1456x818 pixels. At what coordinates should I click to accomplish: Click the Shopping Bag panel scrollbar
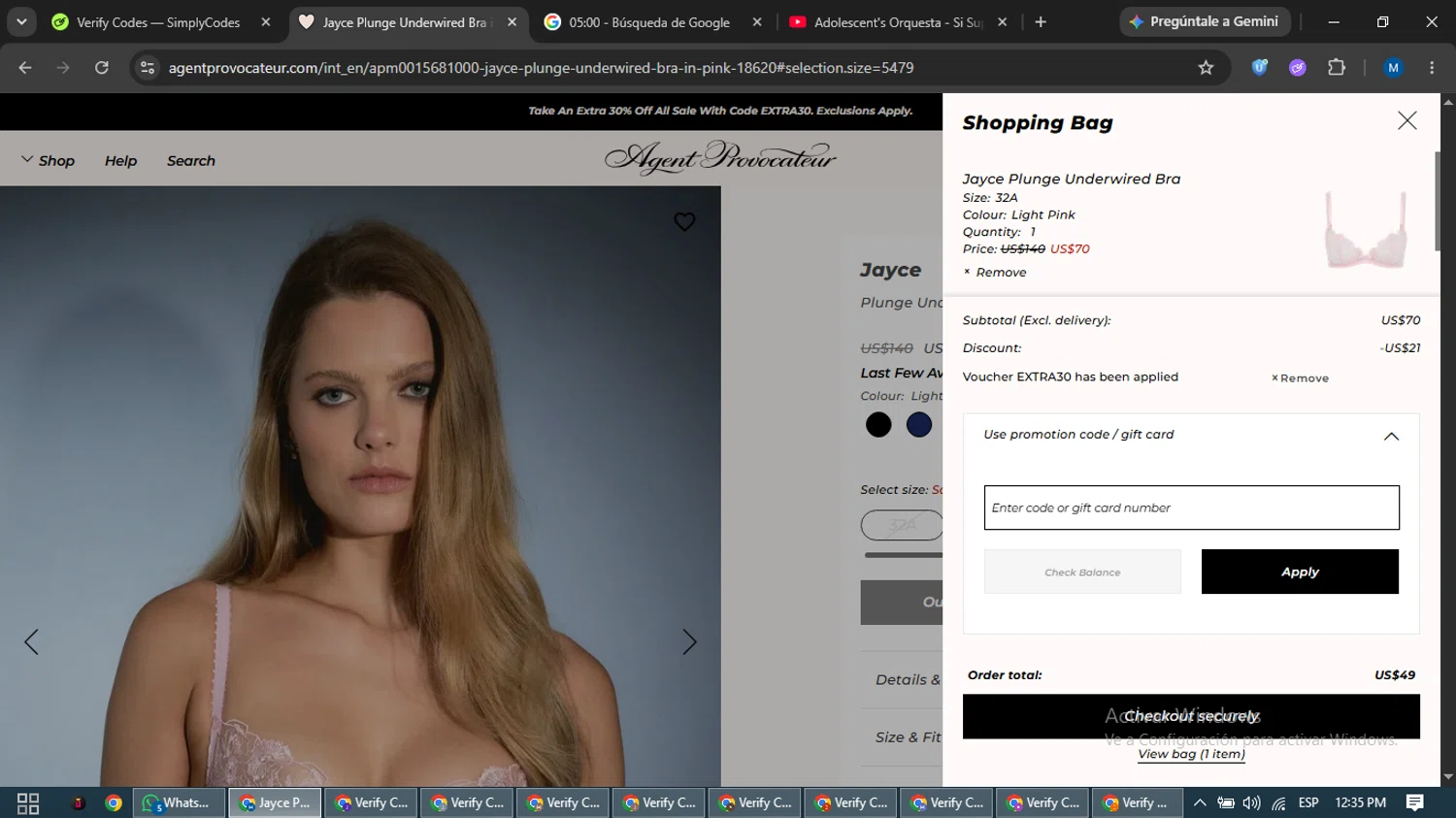[x=1438, y=200]
